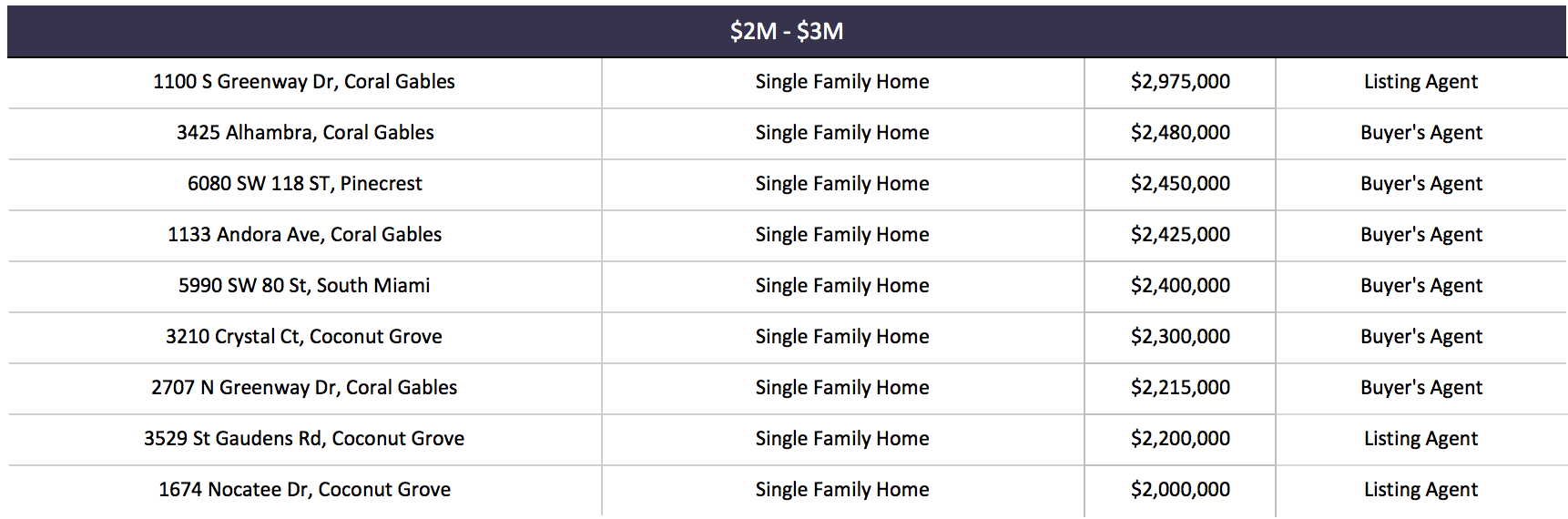Select the 1100 S Greenway Dr address
The width and height of the screenshot is (1568, 519).
coord(304,82)
